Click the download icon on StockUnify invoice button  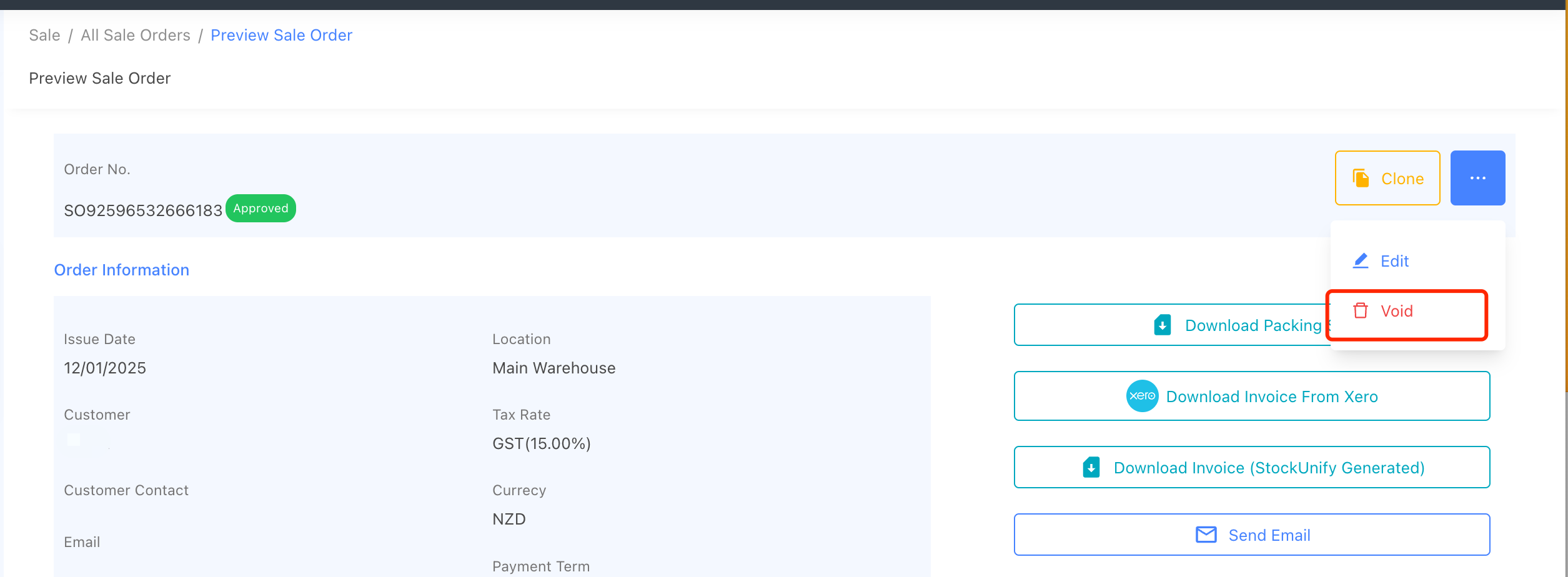coord(1091,468)
